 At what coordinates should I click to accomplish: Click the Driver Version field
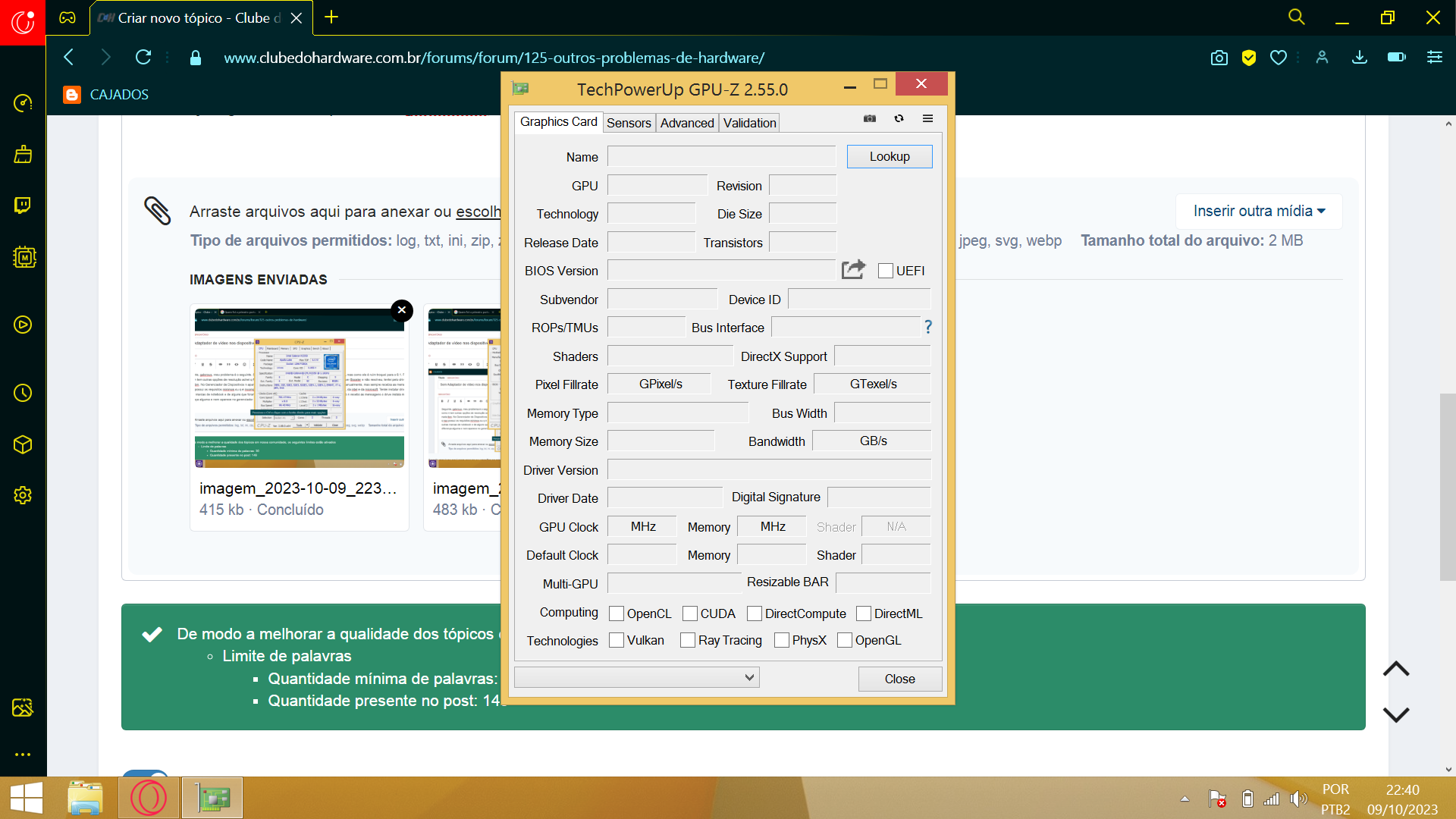click(x=769, y=469)
